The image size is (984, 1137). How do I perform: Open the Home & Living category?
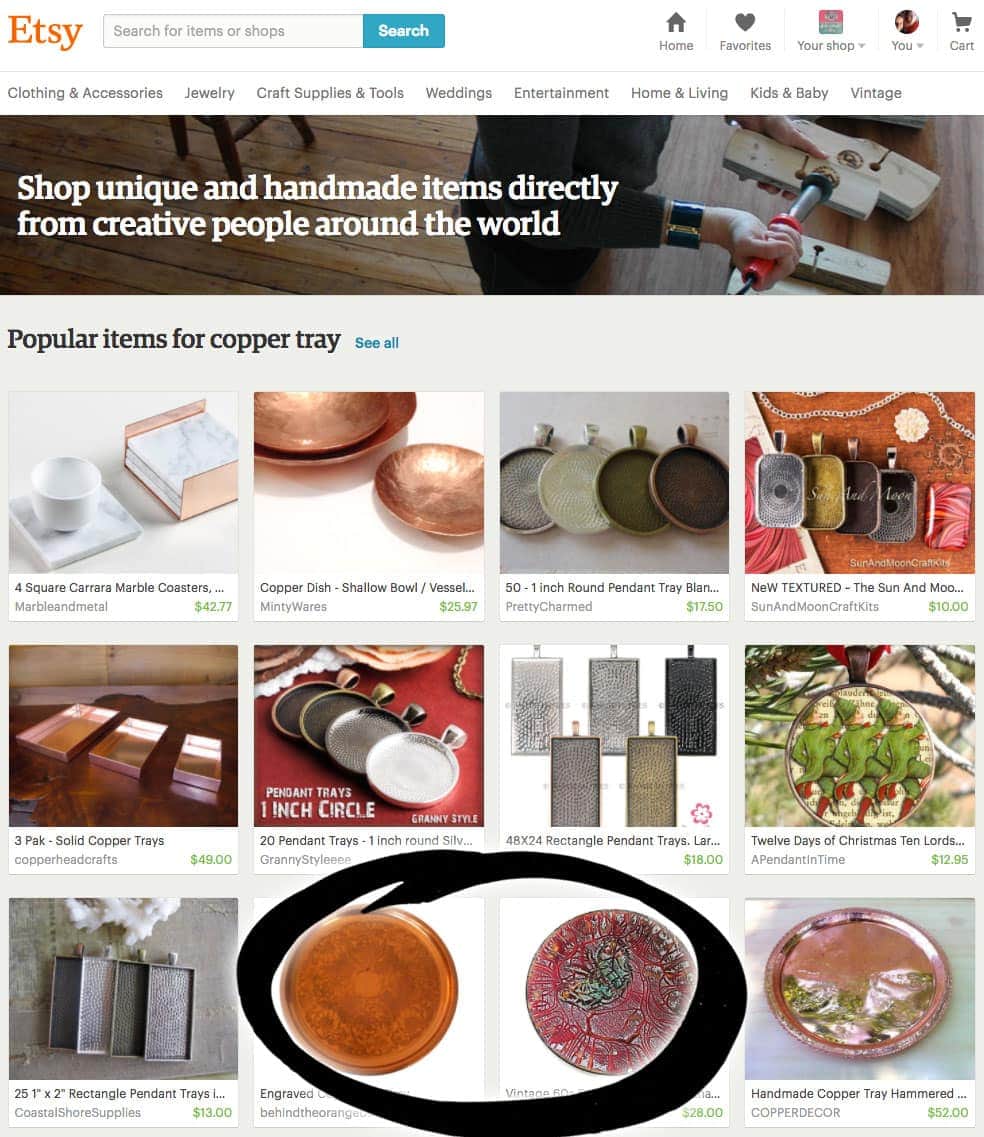tap(679, 93)
